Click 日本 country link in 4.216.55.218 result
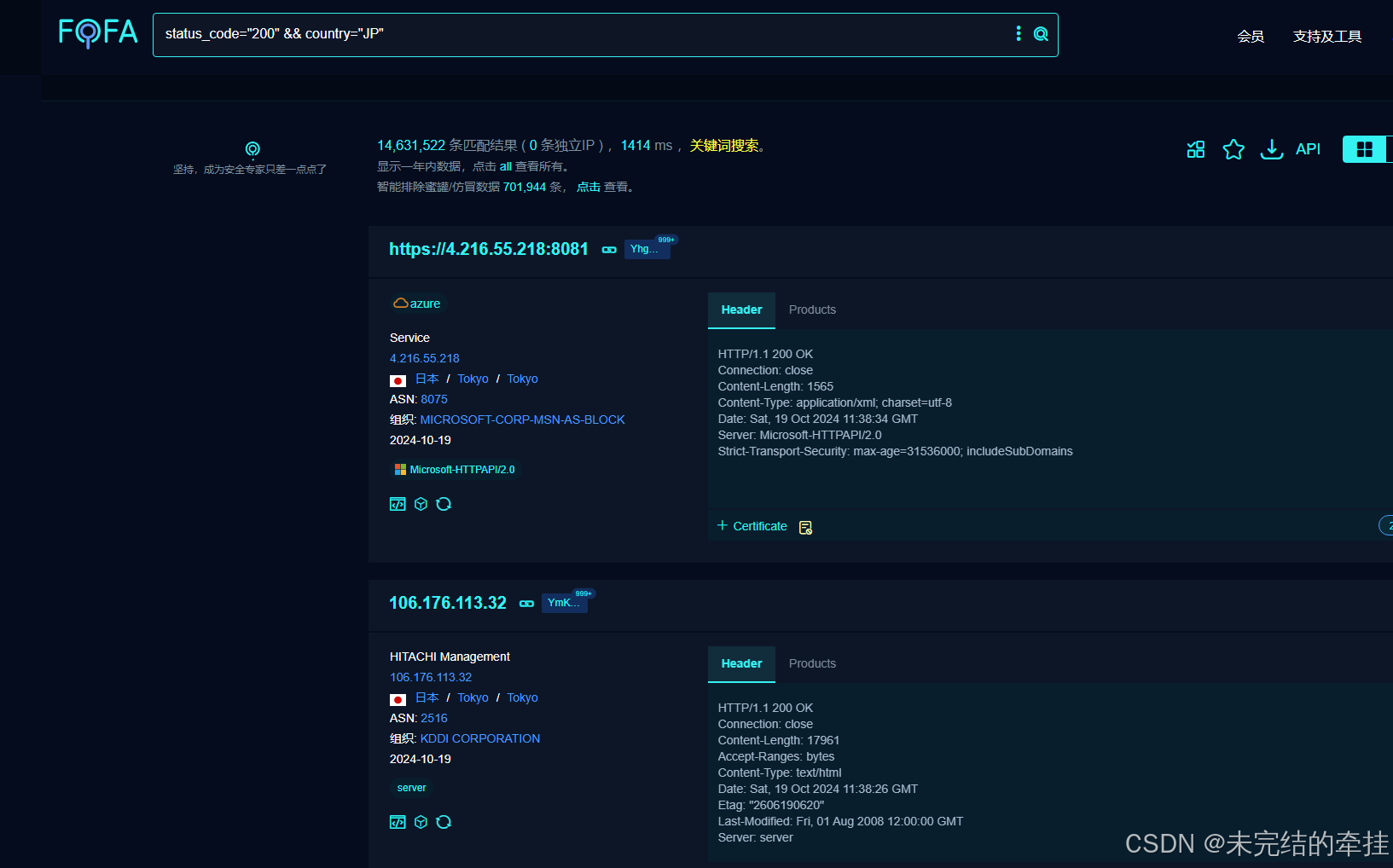This screenshot has height=868, width=1393. pos(427,379)
